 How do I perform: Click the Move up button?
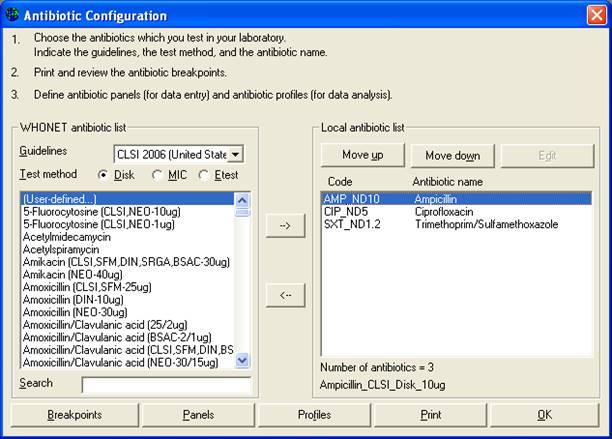click(x=363, y=155)
